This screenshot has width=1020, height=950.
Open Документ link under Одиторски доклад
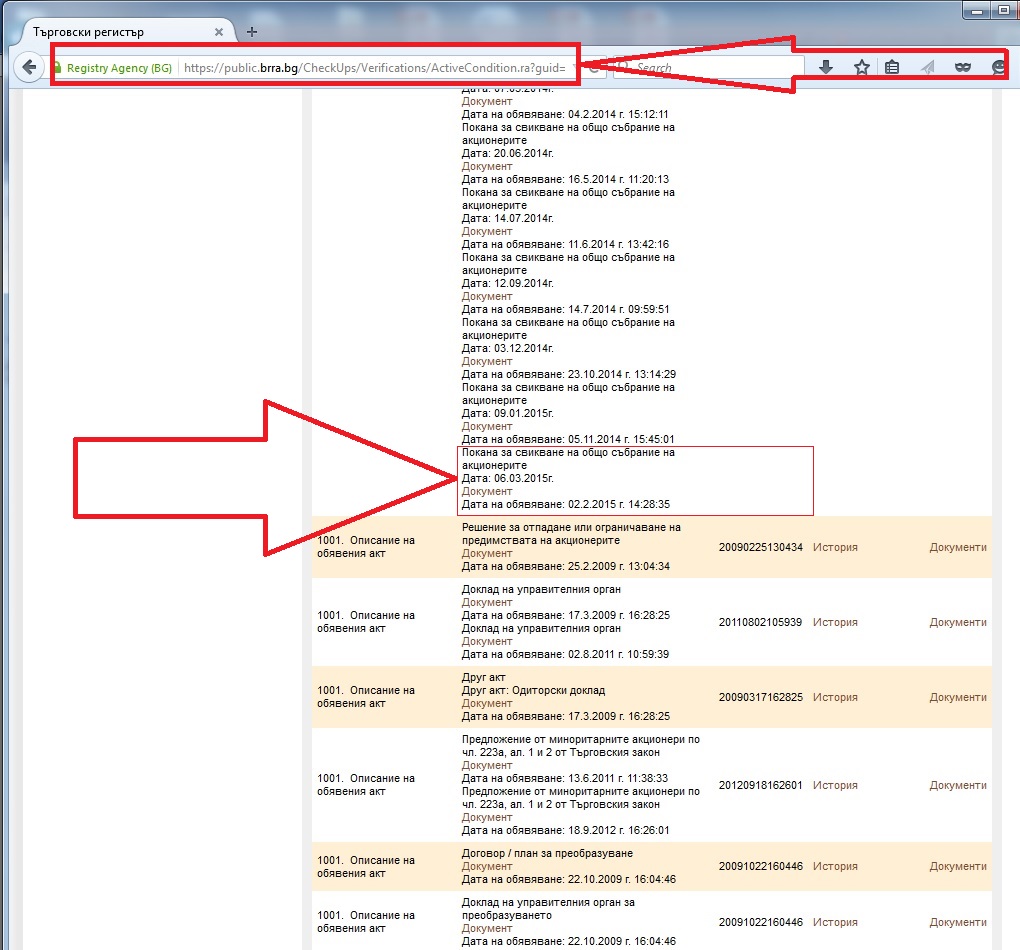tap(486, 703)
